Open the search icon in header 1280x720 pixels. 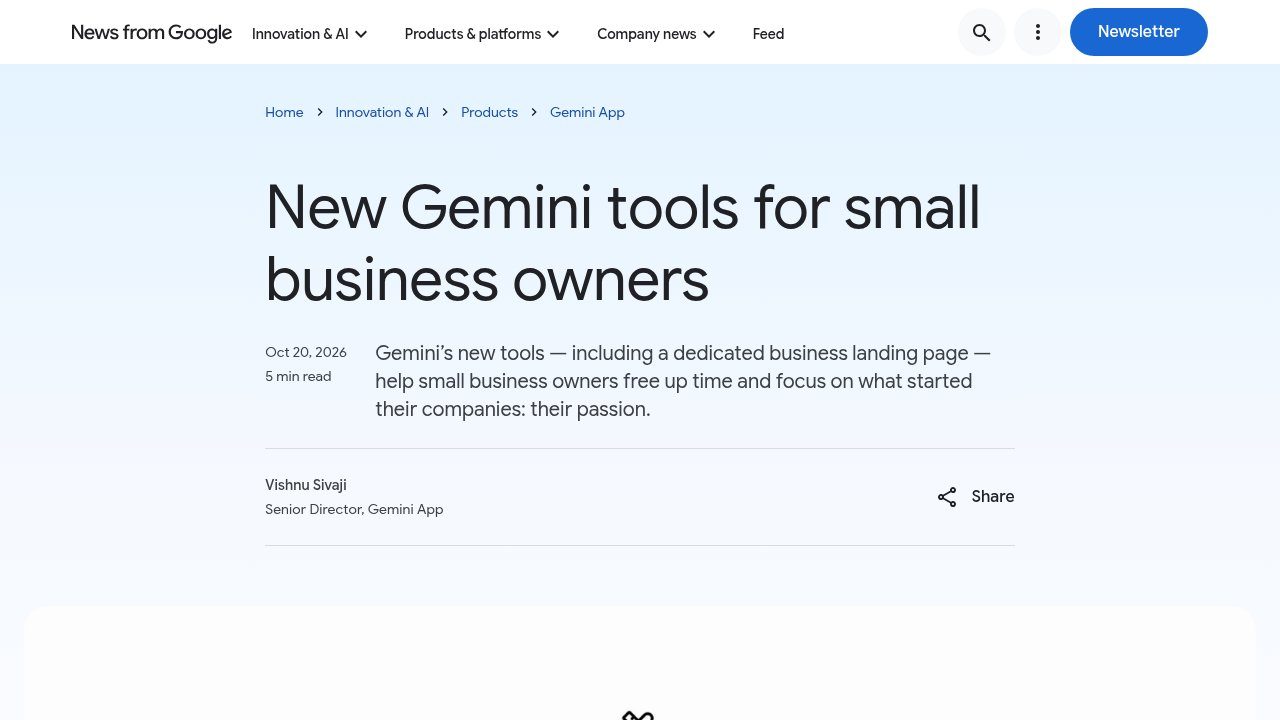pos(982,32)
